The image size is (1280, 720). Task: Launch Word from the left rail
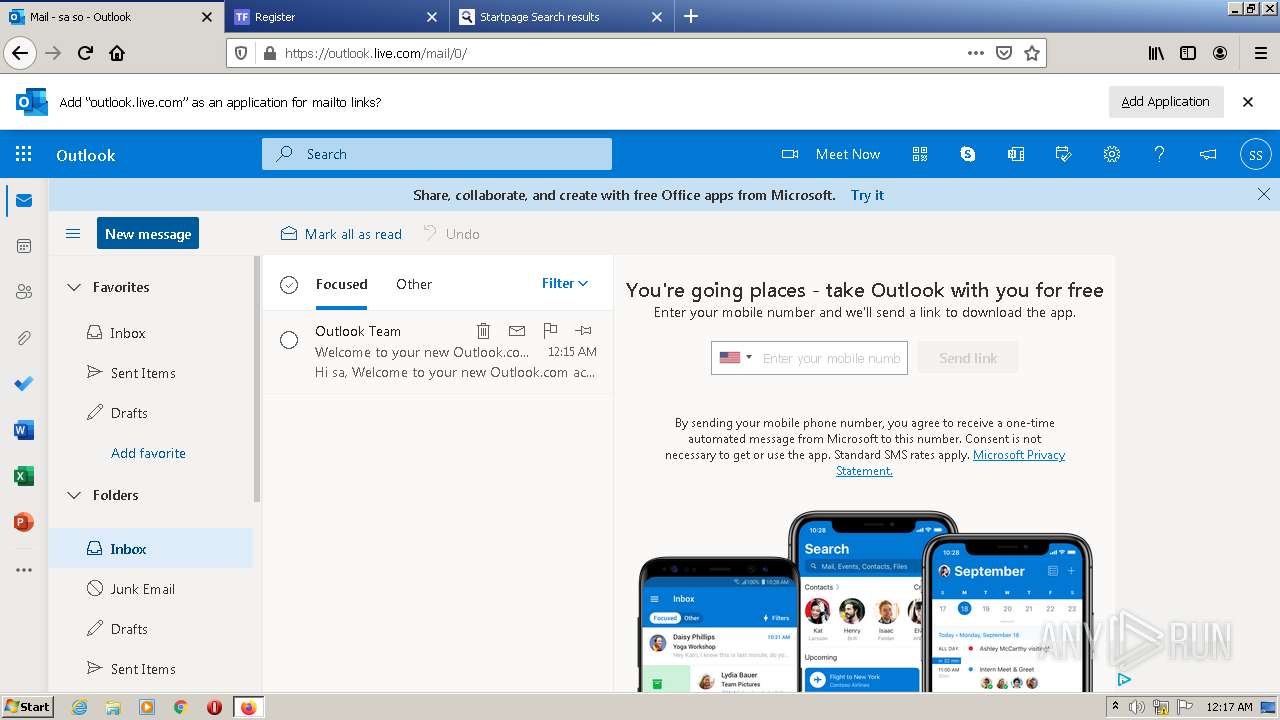(24, 430)
